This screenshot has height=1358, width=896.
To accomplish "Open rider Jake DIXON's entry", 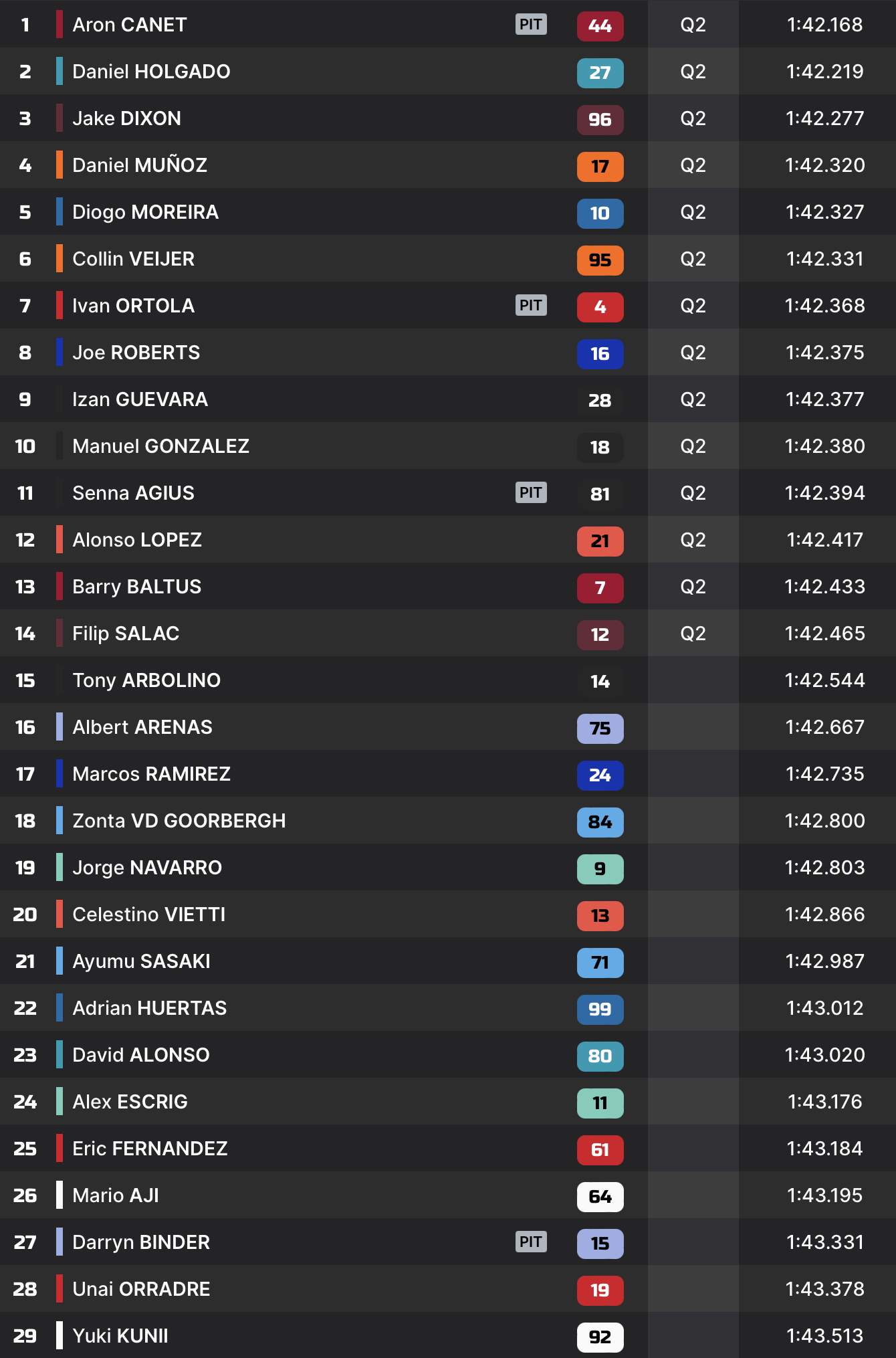I will 126,118.
